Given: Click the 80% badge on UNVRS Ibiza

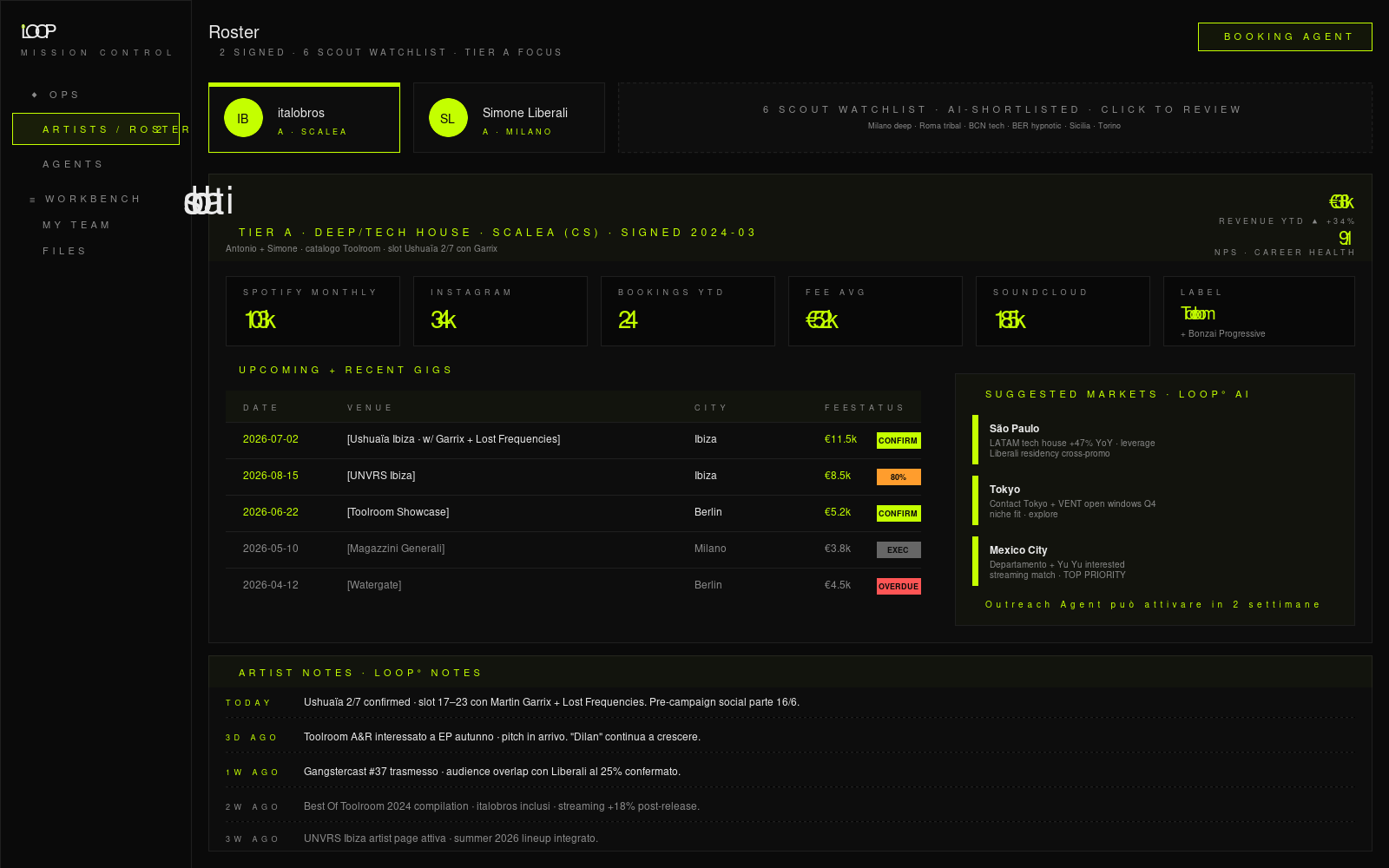Looking at the screenshot, I should pos(899,477).
